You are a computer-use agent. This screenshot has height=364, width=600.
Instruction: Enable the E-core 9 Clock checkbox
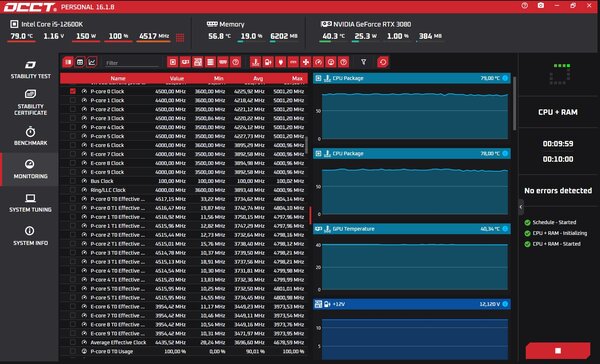pos(73,172)
